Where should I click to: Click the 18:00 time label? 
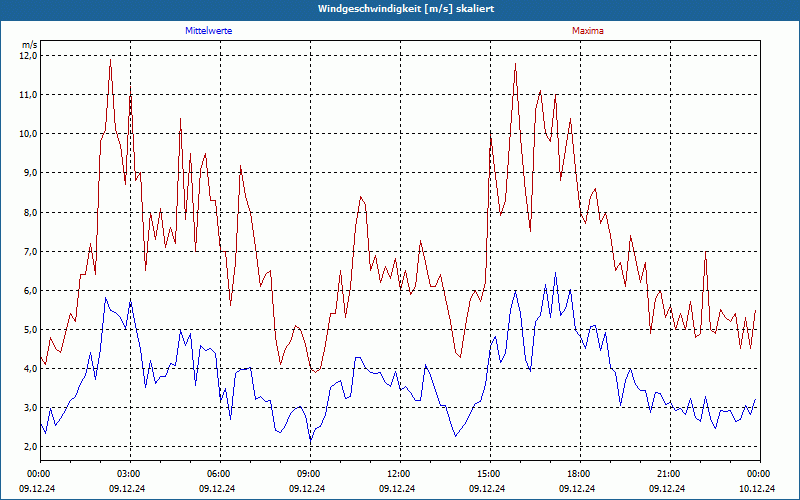[x=579, y=474]
